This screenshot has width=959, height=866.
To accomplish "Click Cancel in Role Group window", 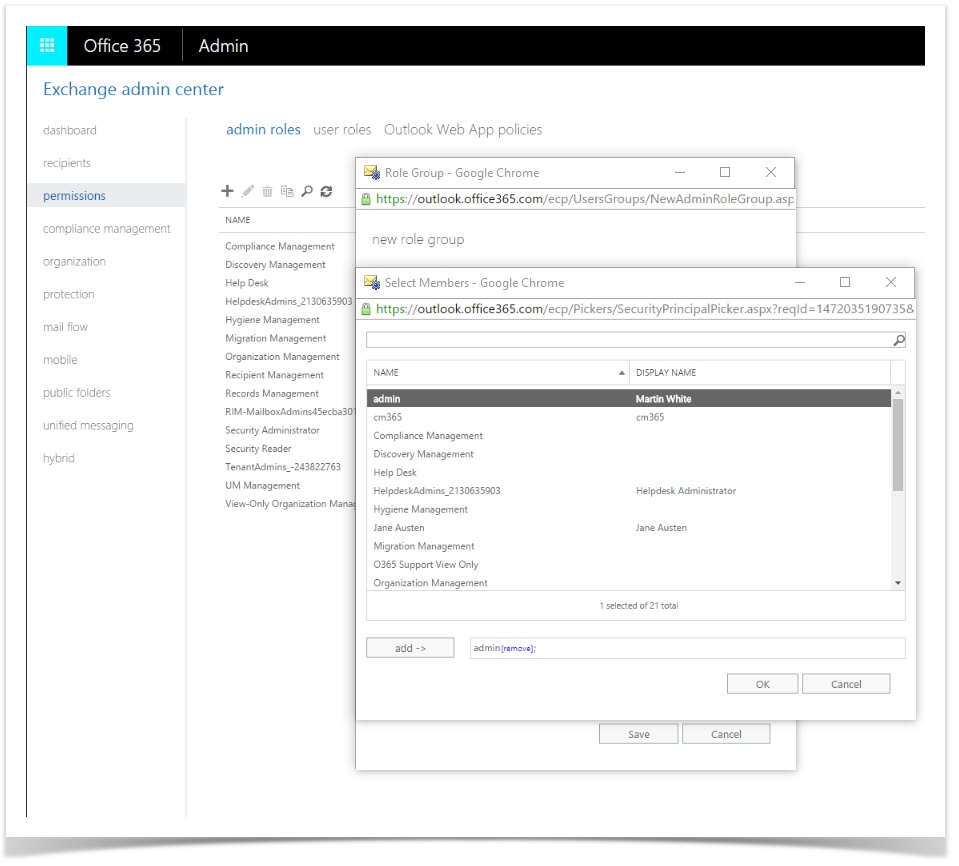I will 727,735.
